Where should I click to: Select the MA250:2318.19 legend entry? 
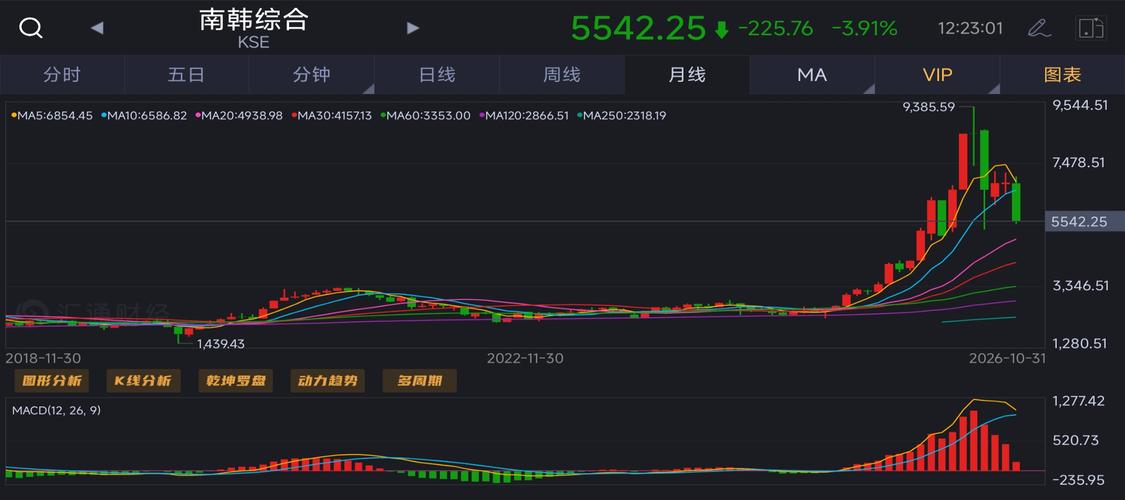coord(621,115)
